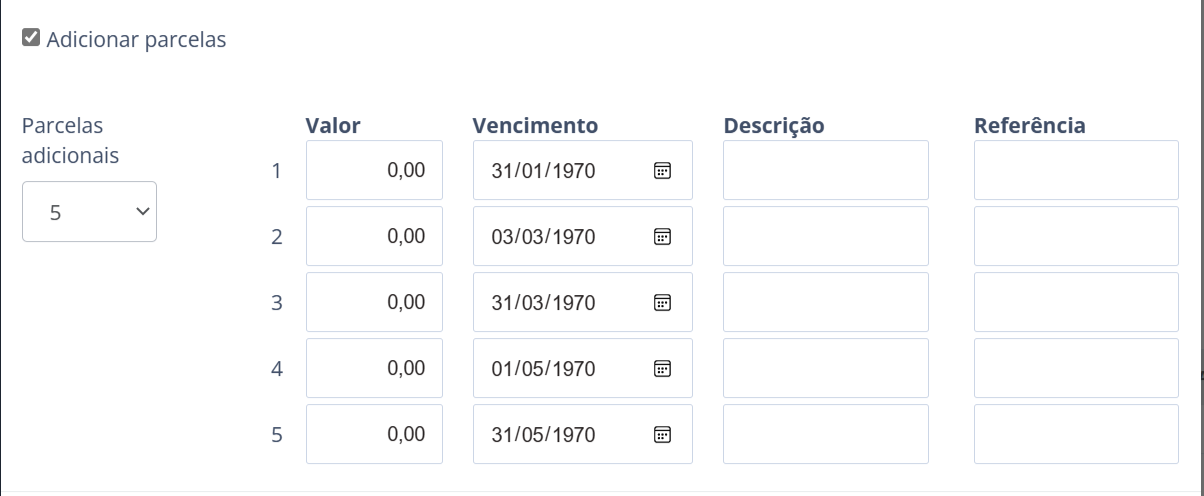Focus the Referência field for installment 5
This screenshot has height=496, width=1204.
tap(1076, 434)
